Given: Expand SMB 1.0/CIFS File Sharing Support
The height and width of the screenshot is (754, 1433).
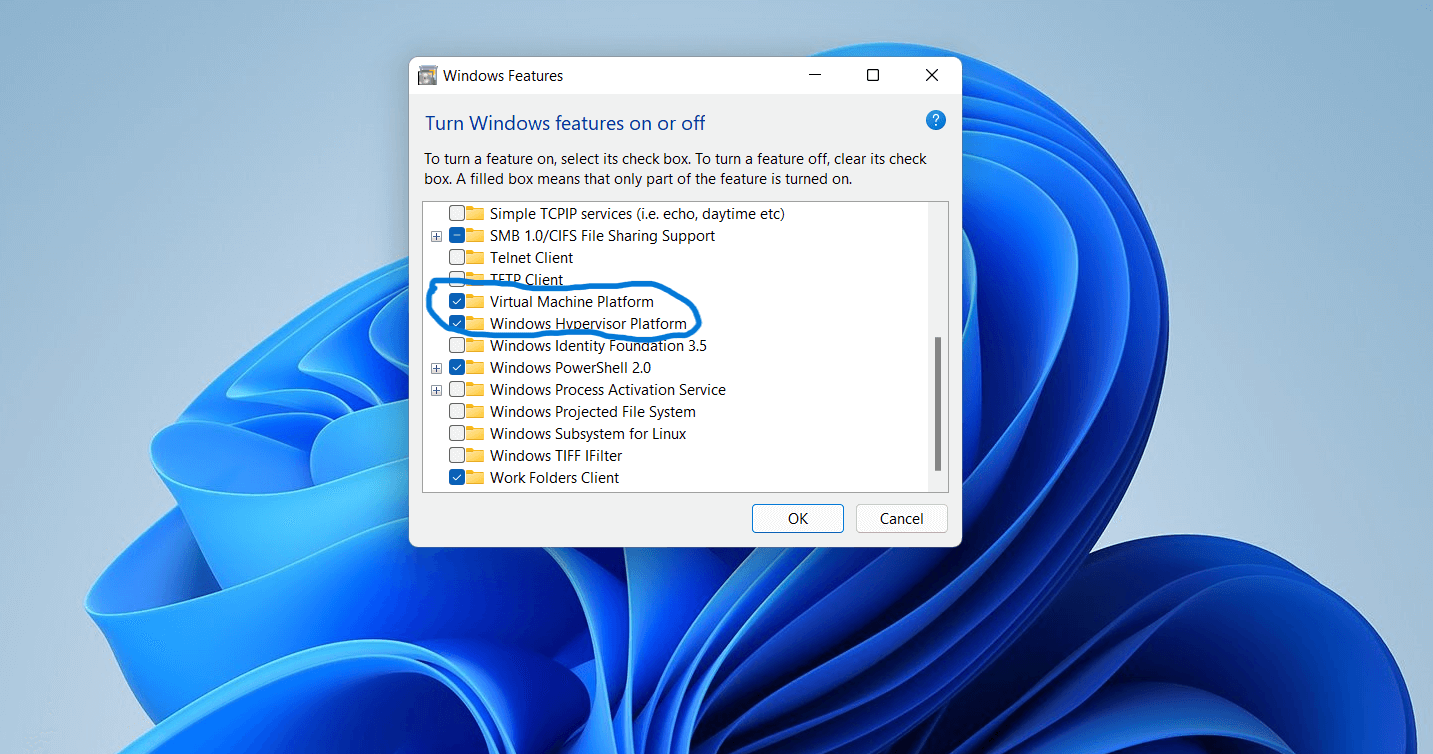Looking at the screenshot, I should [x=436, y=235].
